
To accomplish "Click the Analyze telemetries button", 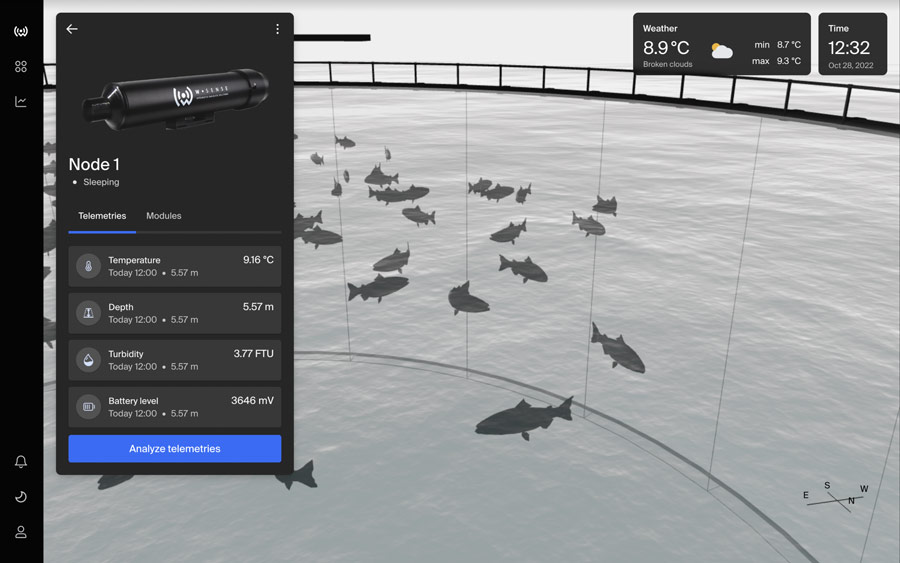I will (174, 449).
